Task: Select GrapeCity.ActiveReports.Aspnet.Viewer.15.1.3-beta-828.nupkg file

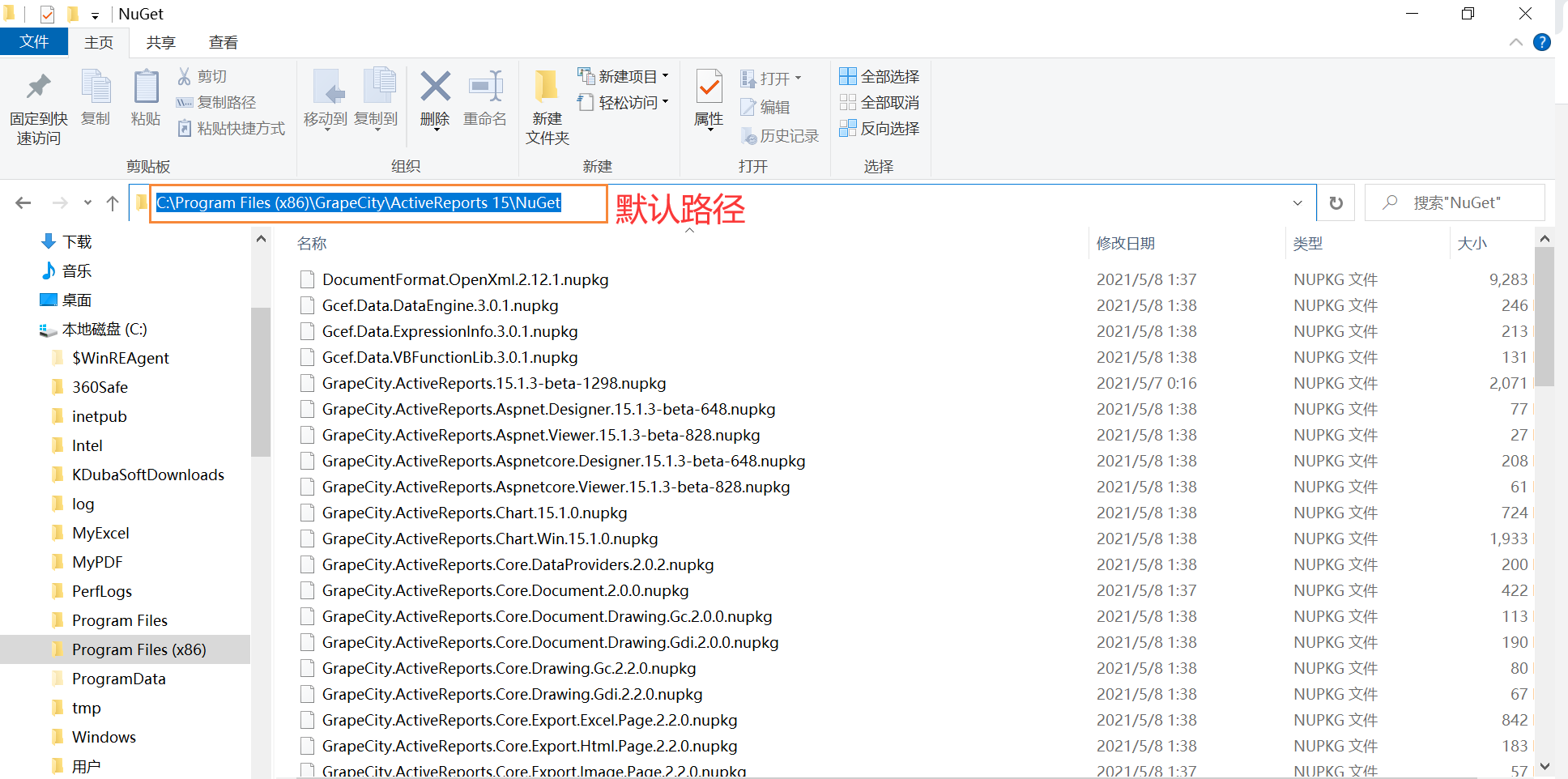Action: 541,435
